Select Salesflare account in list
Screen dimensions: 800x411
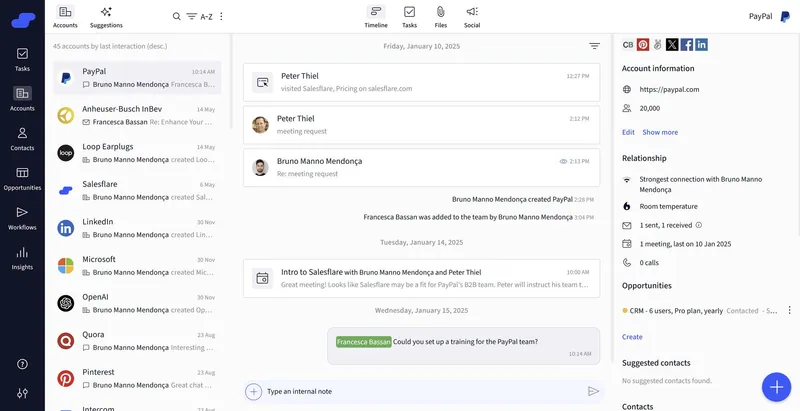(x=137, y=191)
